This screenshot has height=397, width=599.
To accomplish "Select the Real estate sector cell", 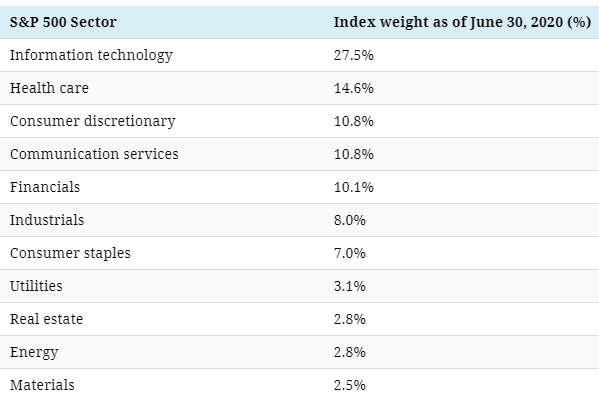I will pyautogui.click(x=47, y=319).
